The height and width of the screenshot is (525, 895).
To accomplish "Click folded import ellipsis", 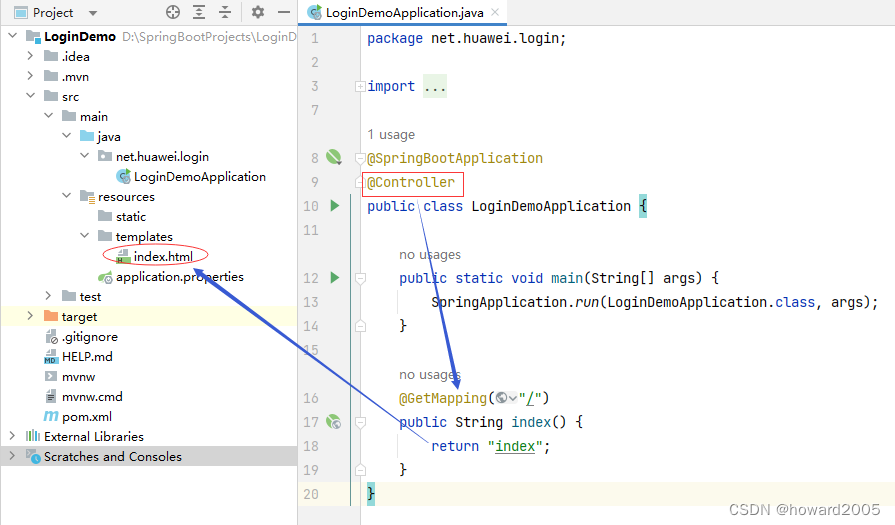I will 435,86.
